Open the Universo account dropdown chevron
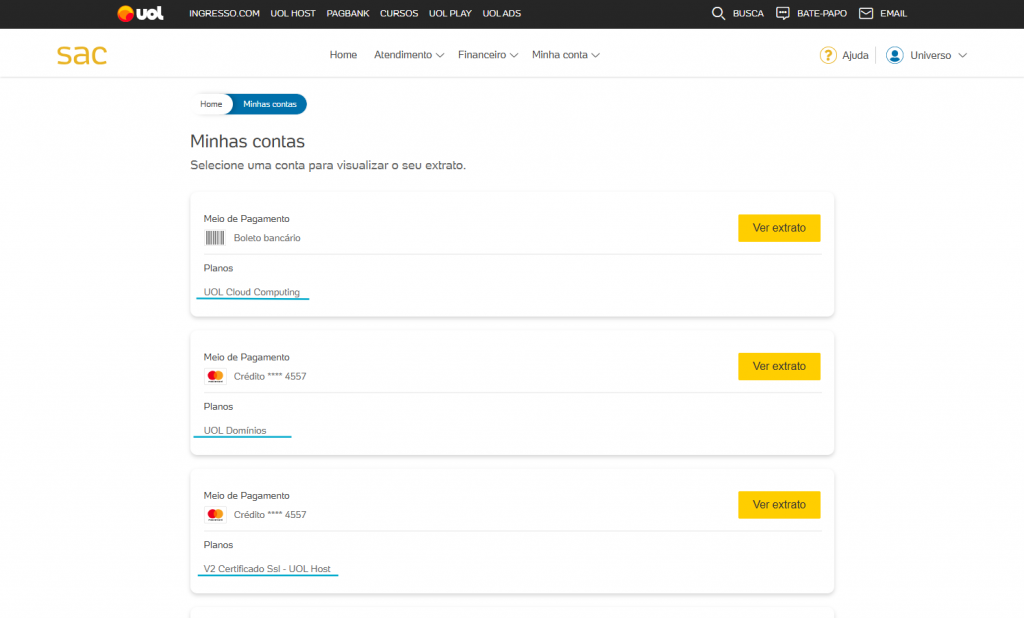Screen dimensions: 1024x618 (x=962, y=56)
